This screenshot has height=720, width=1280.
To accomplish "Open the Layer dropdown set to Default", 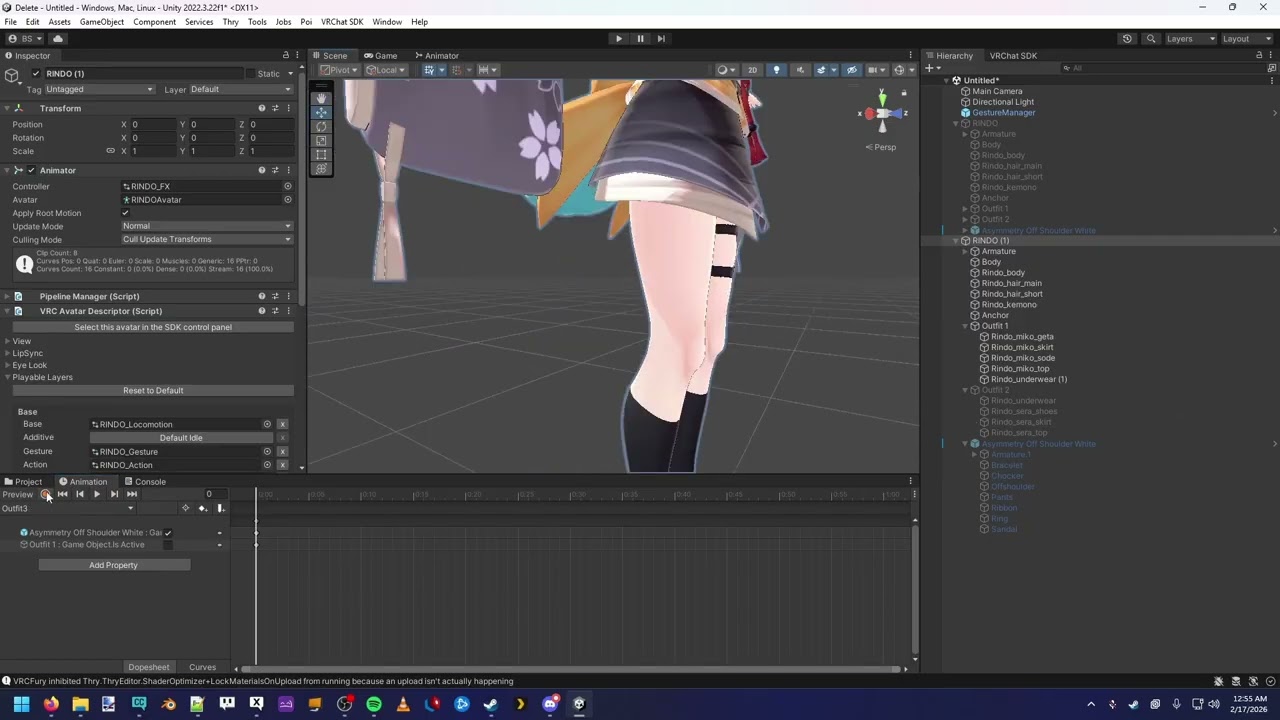I will (x=241, y=89).
